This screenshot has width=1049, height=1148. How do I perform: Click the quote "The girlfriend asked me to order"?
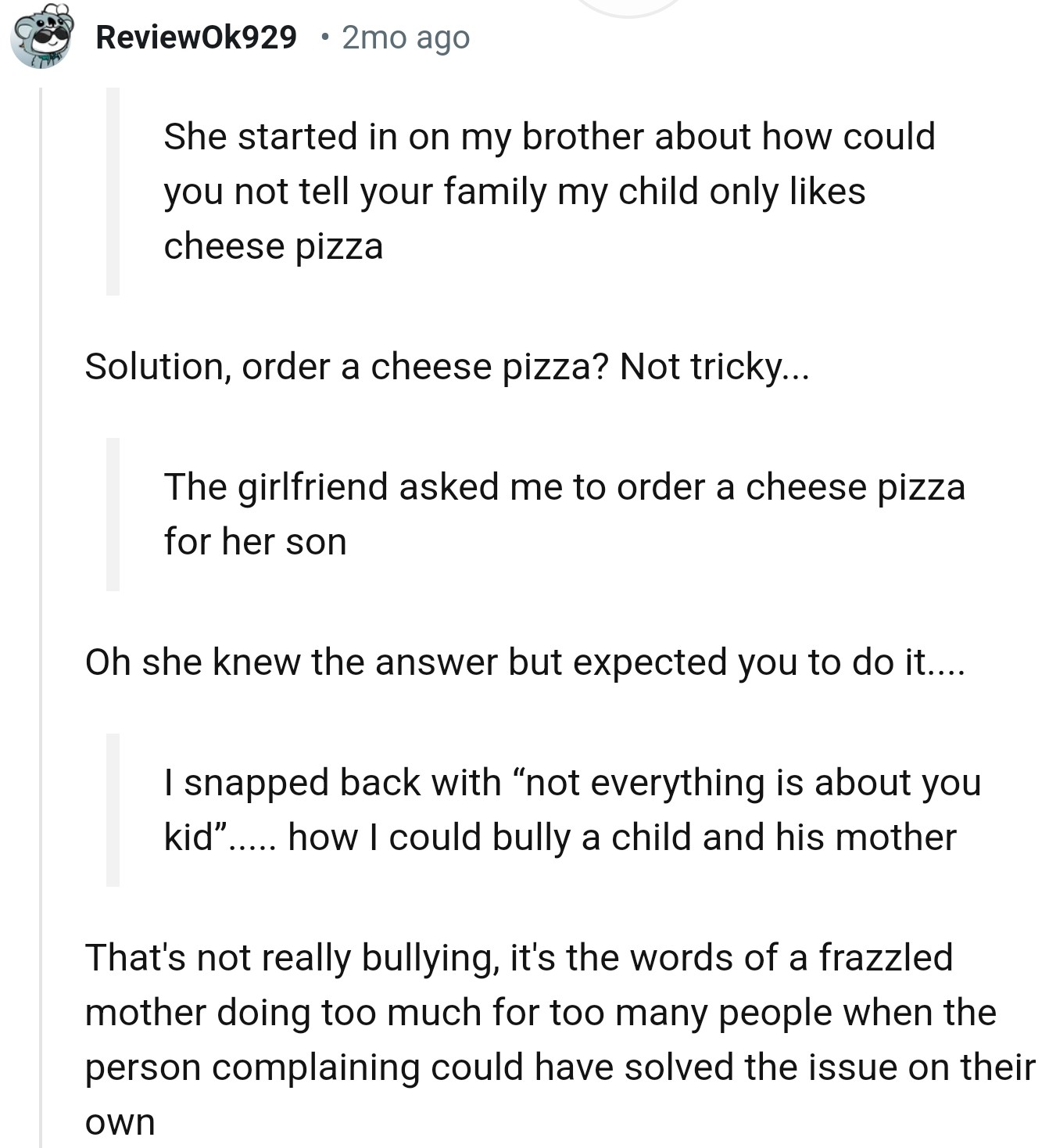click(x=564, y=486)
